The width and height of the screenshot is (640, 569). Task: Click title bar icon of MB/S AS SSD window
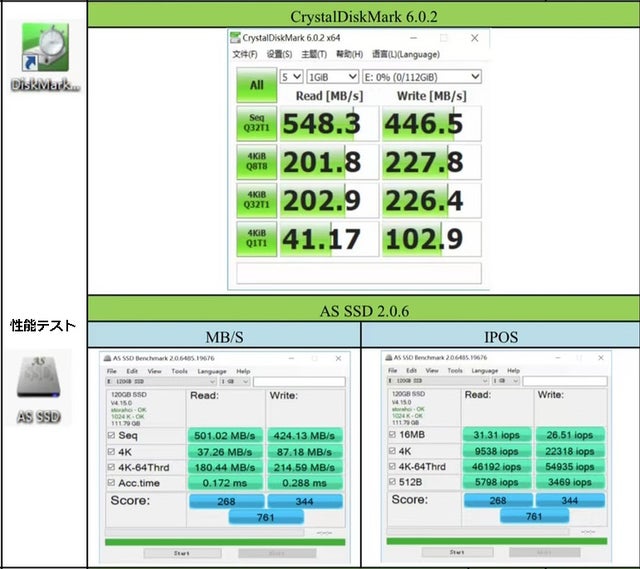(x=107, y=358)
